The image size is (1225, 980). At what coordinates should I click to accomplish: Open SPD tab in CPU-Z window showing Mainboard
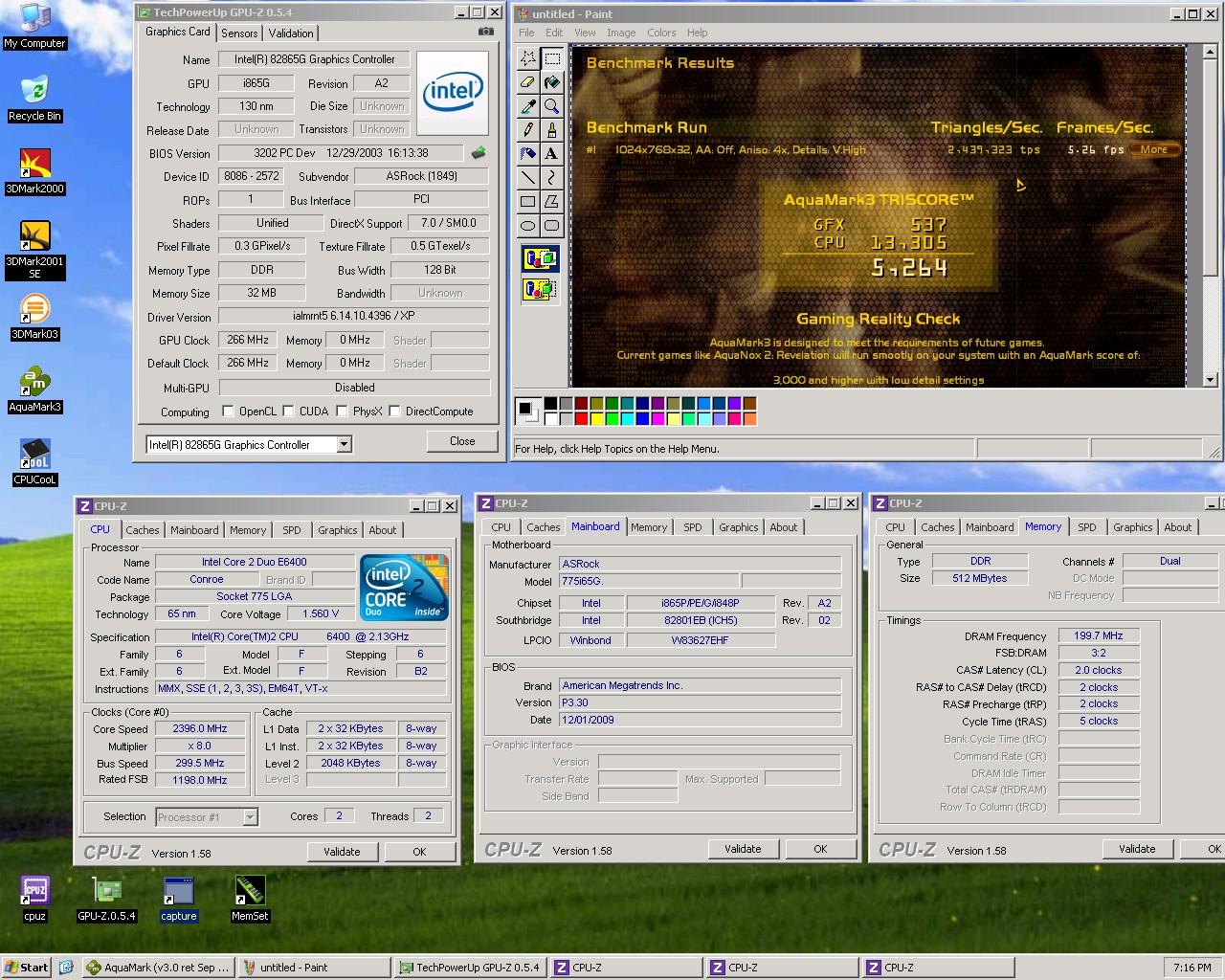click(693, 527)
